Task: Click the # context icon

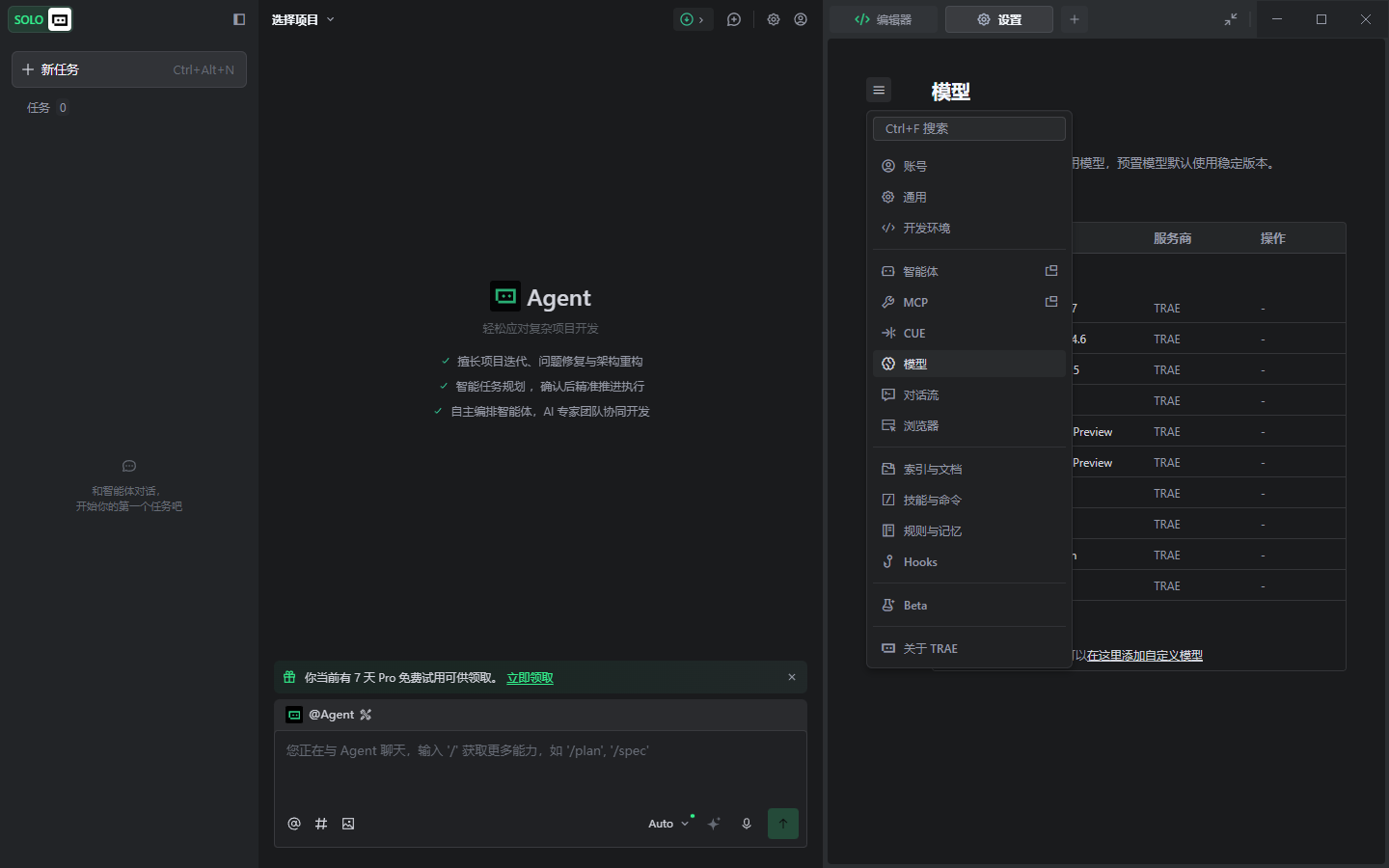Action: (321, 824)
